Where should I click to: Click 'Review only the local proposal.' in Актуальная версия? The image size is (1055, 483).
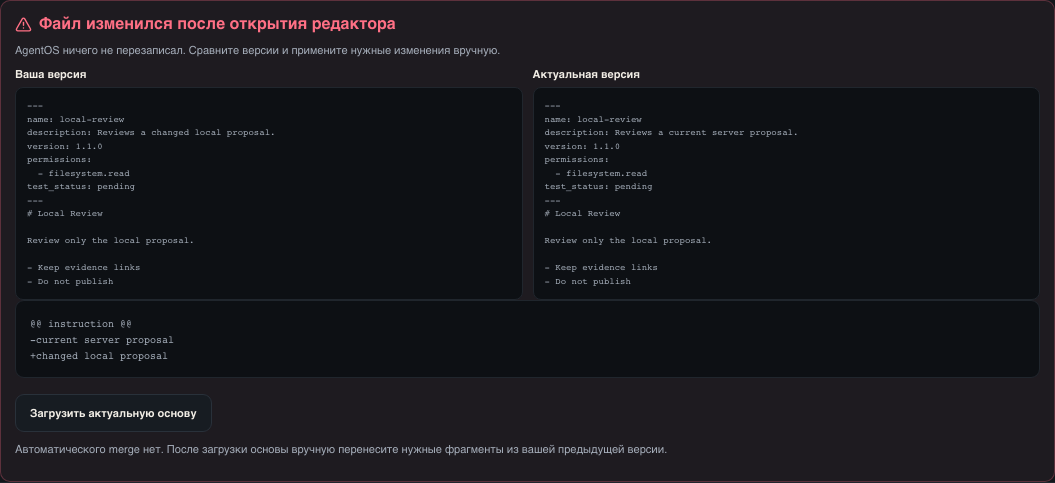coord(628,240)
